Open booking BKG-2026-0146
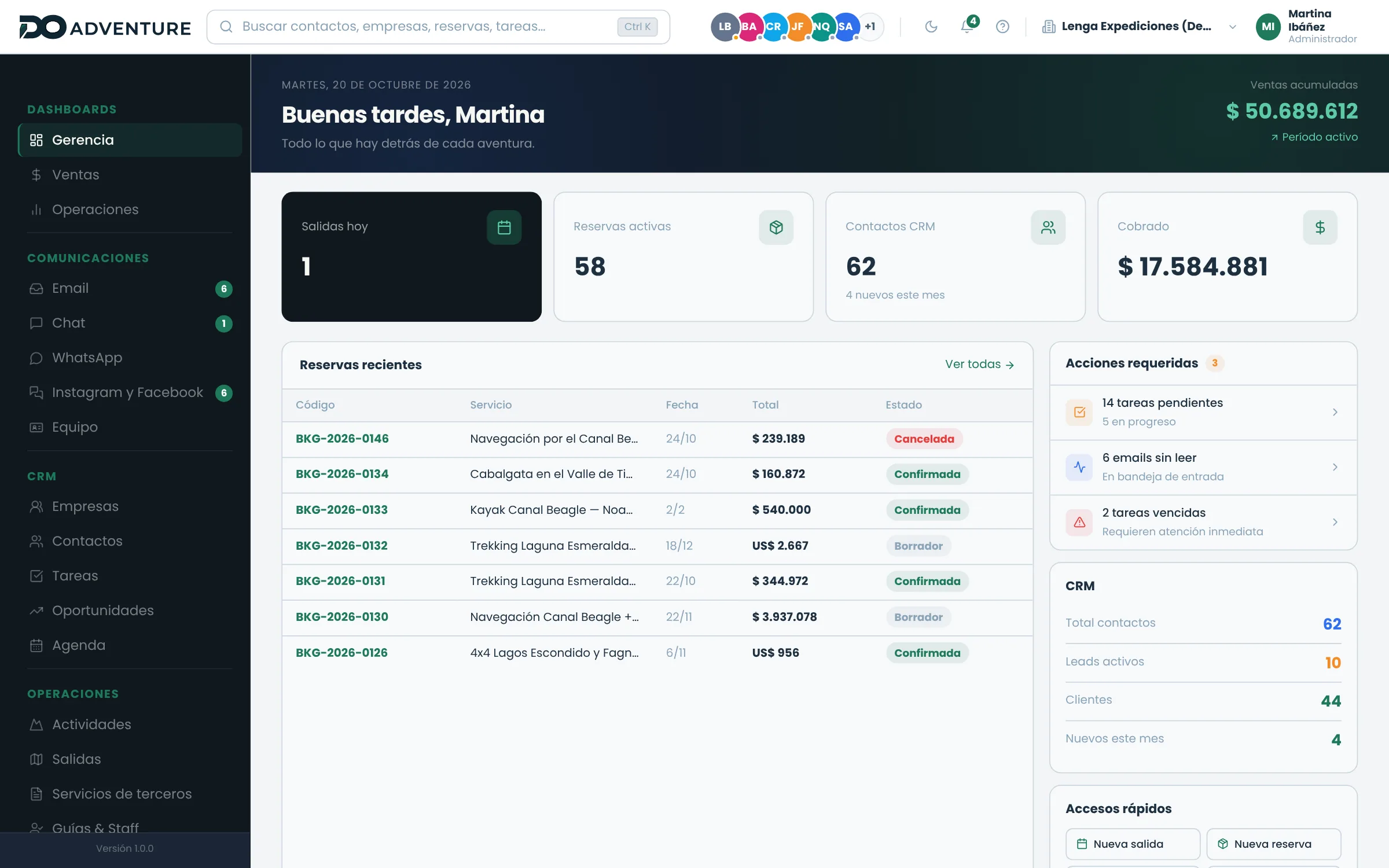This screenshot has width=1389, height=868. pyautogui.click(x=342, y=439)
